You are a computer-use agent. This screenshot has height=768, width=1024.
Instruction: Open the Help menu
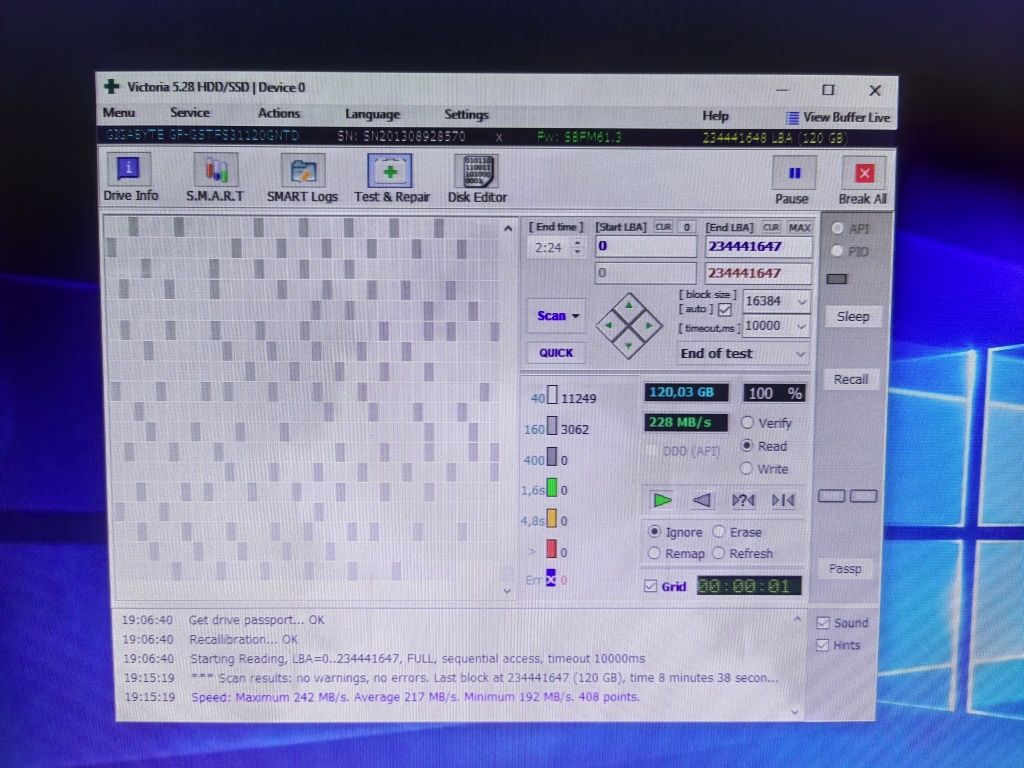click(715, 116)
